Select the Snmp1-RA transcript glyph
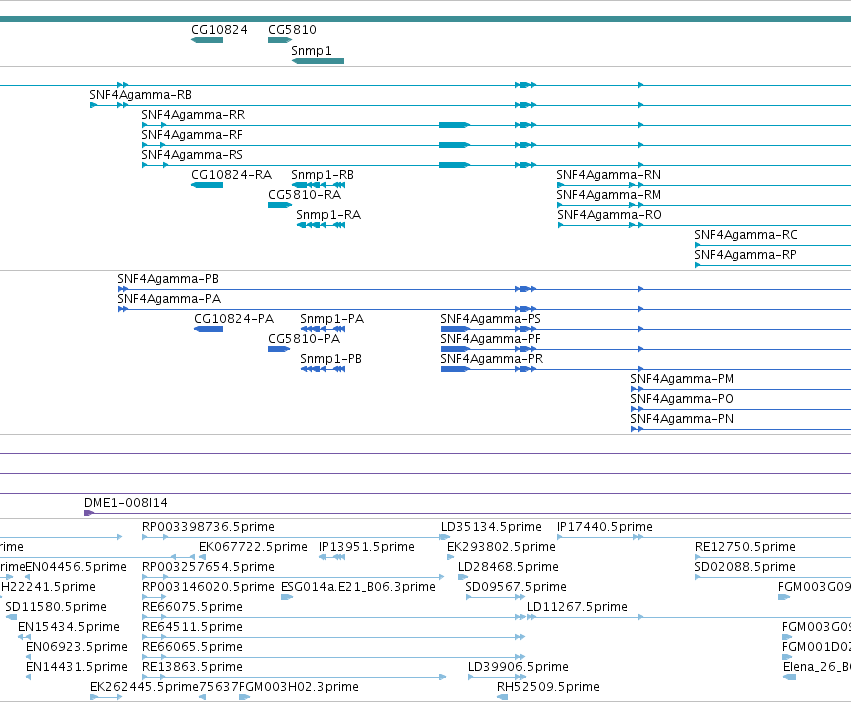Screen dimensions: 851x702 321,225
